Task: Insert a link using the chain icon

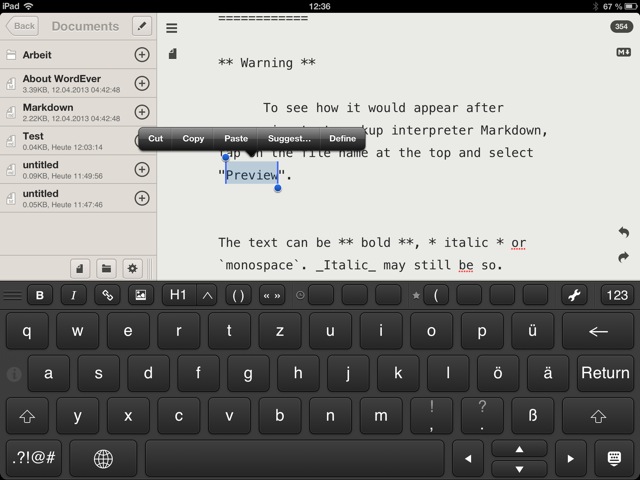Action: point(106,295)
